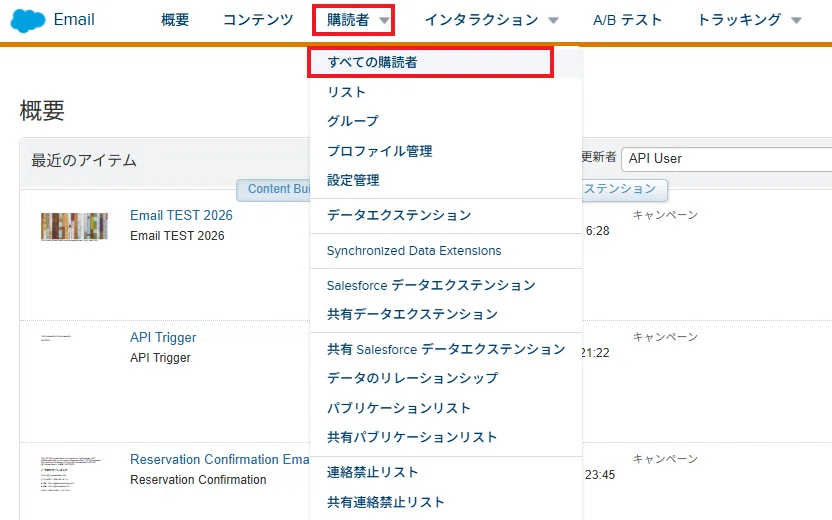
Task: Expand the トラッキング dropdown arrow
Action: pyautogui.click(x=796, y=21)
